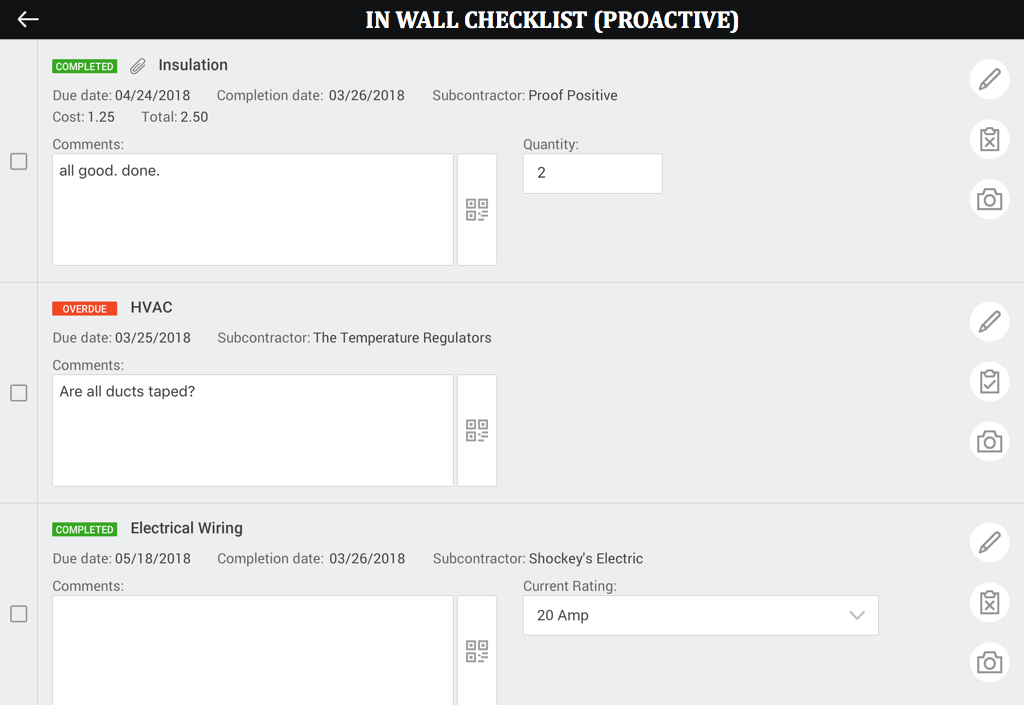Open the camera for the Insulation item

(989, 199)
